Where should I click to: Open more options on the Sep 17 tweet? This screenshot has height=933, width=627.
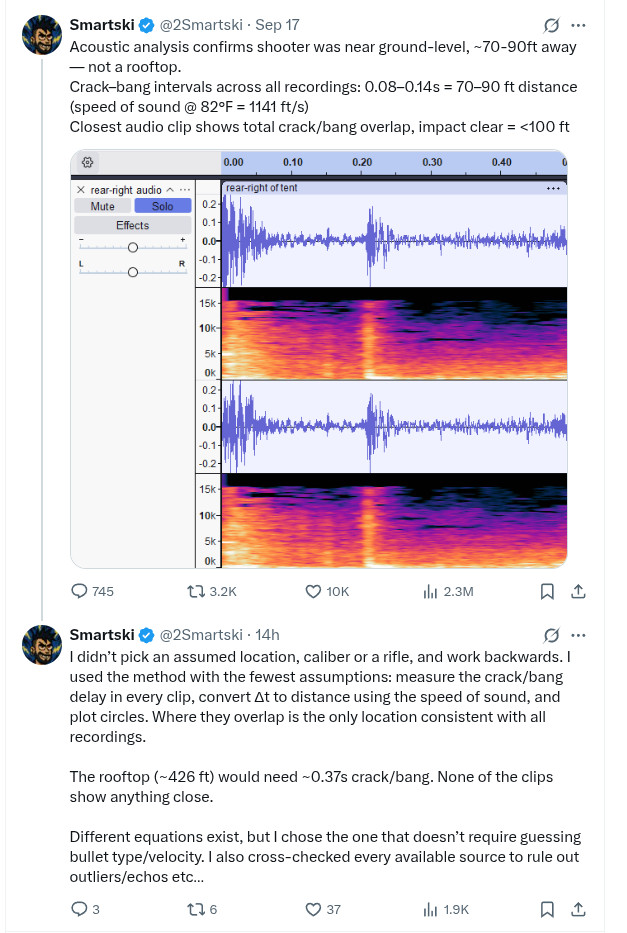[x=578, y=25]
